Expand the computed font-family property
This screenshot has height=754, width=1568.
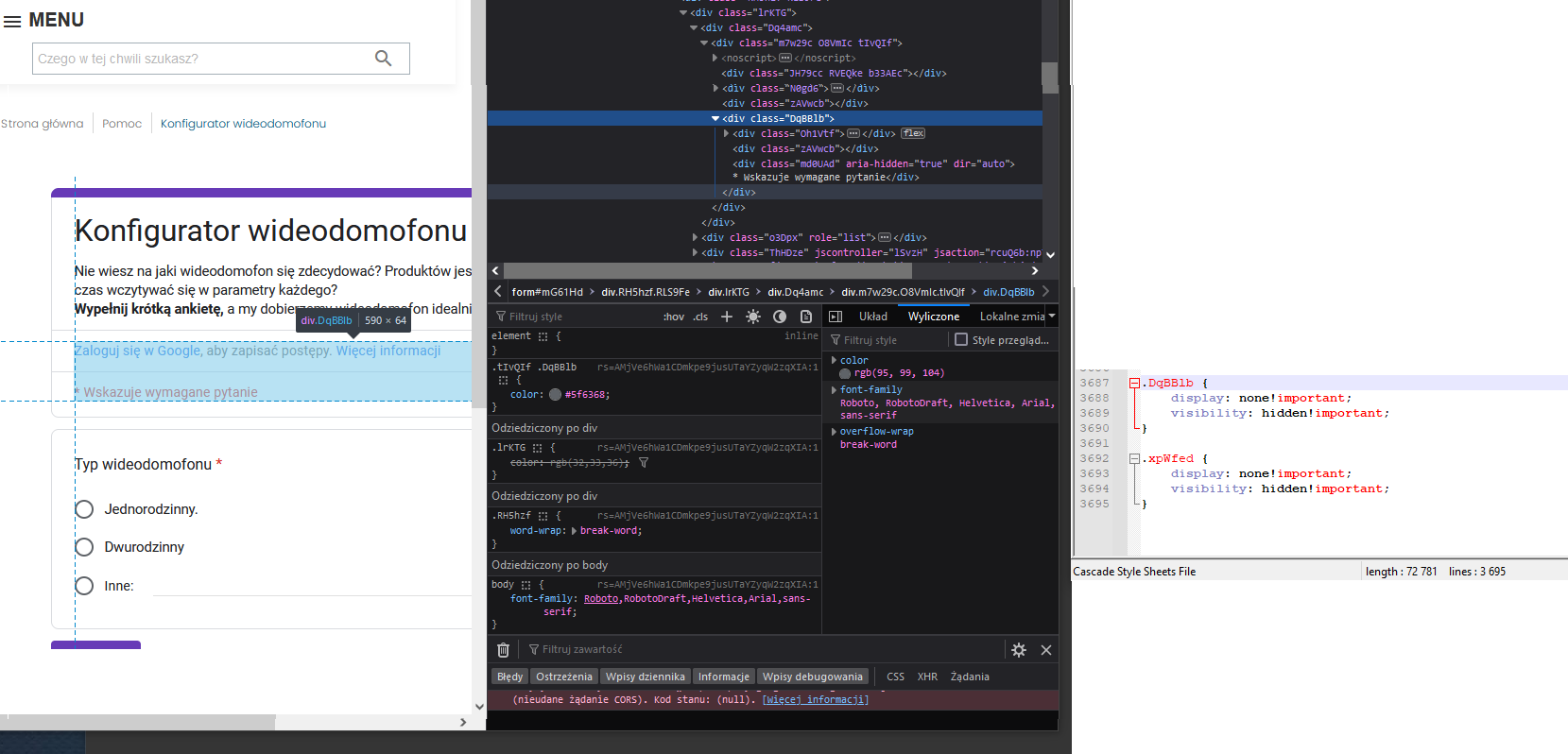pos(834,390)
